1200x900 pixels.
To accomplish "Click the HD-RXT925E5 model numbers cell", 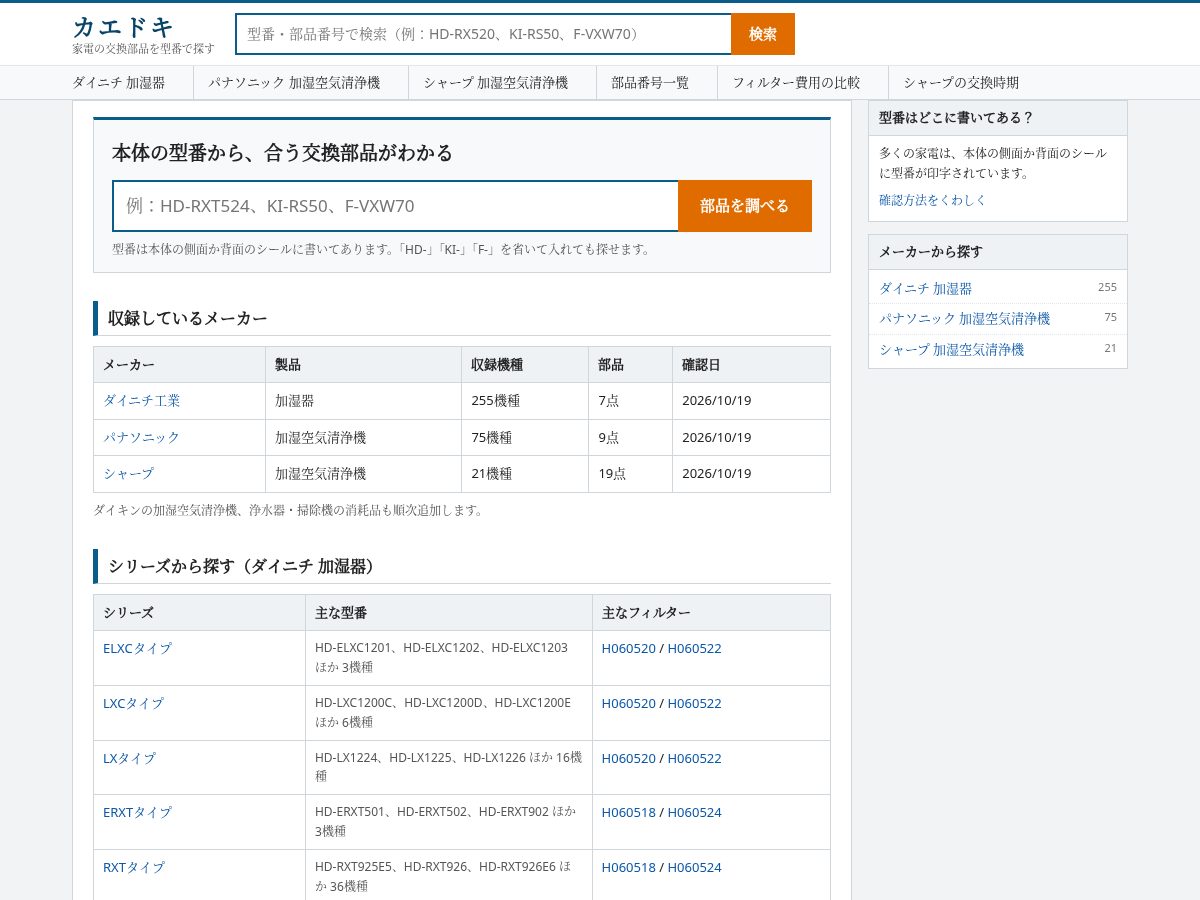I will point(449,877).
